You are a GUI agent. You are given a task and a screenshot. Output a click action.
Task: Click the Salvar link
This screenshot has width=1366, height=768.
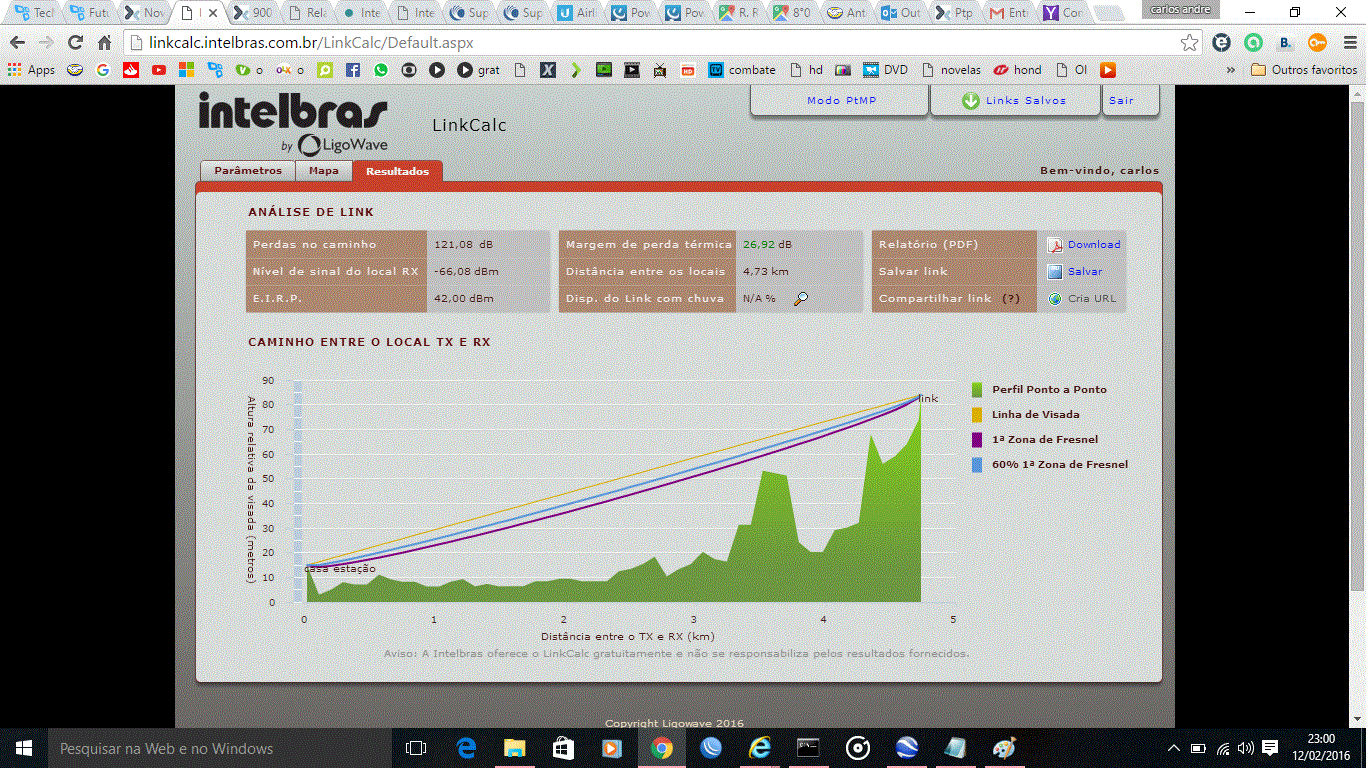pos(1085,272)
